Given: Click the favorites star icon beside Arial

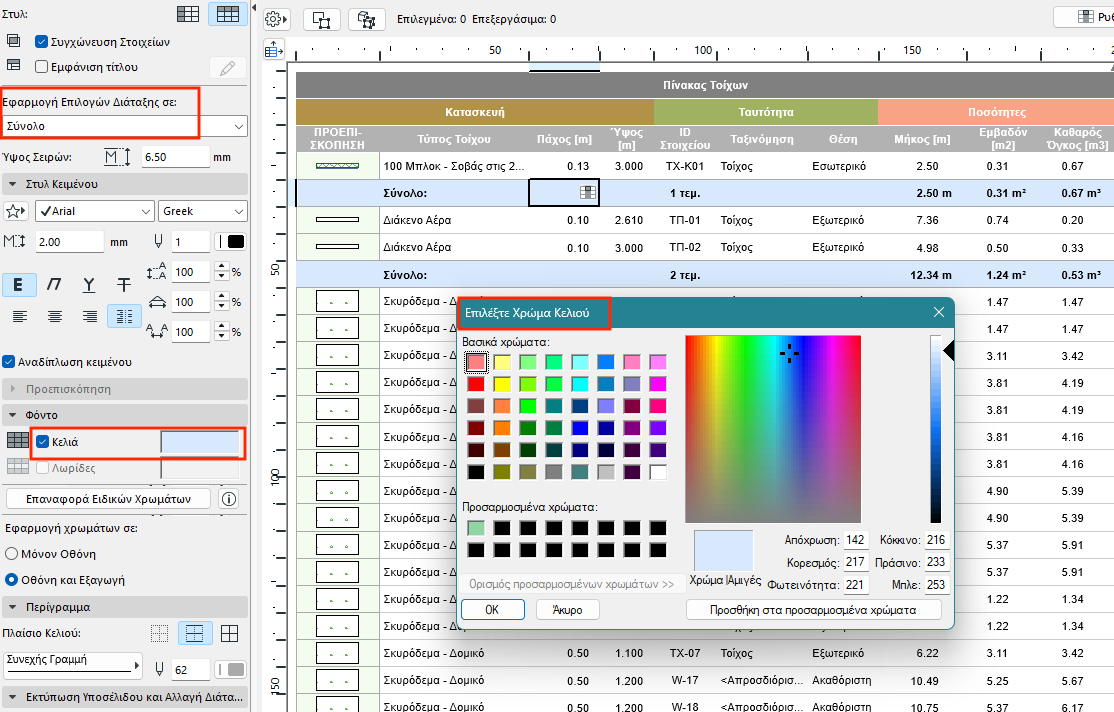Looking at the screenshot, I should pyautogui.click(x=15, y=211).
